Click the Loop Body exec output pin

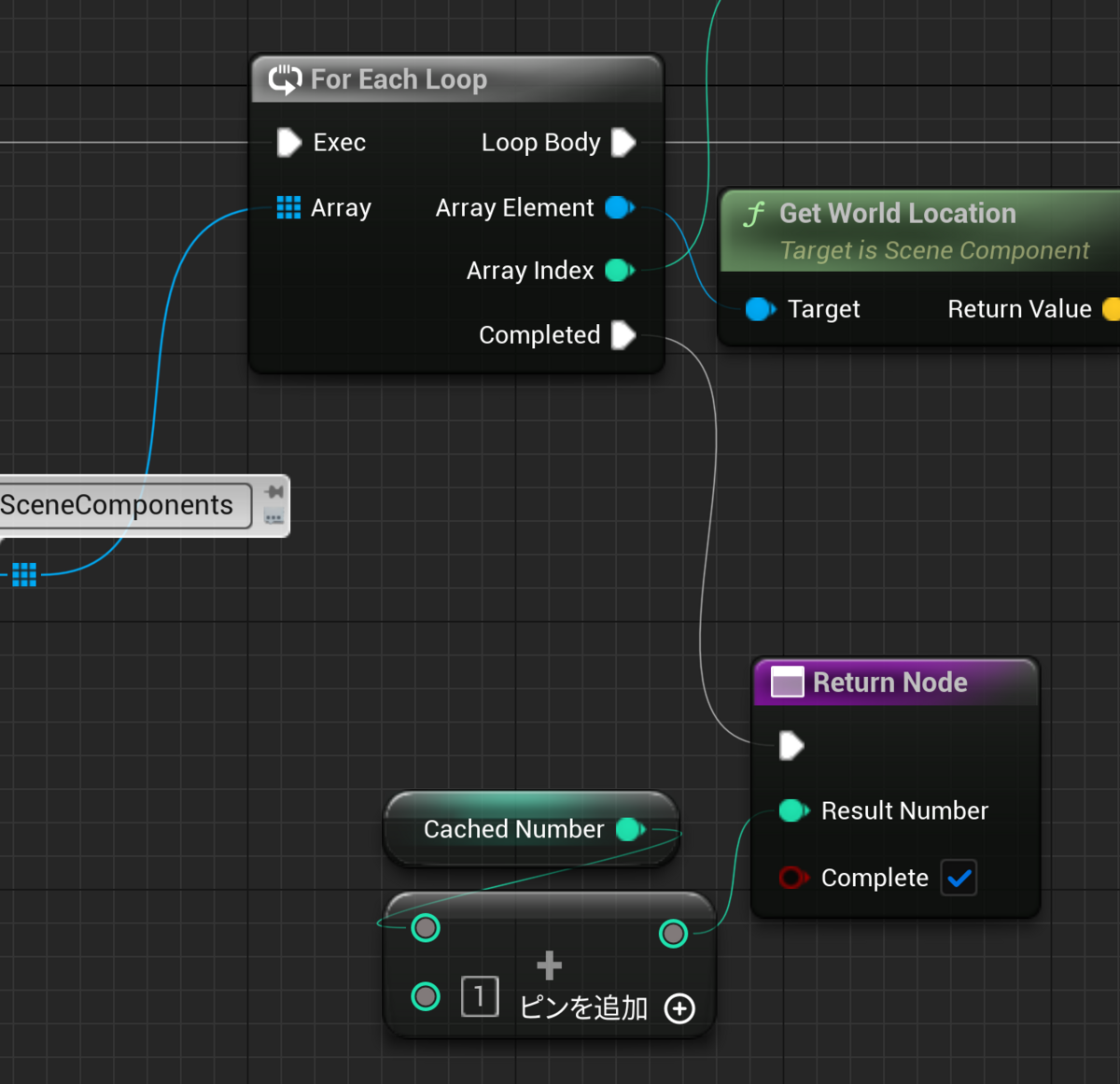click(623, 142)
